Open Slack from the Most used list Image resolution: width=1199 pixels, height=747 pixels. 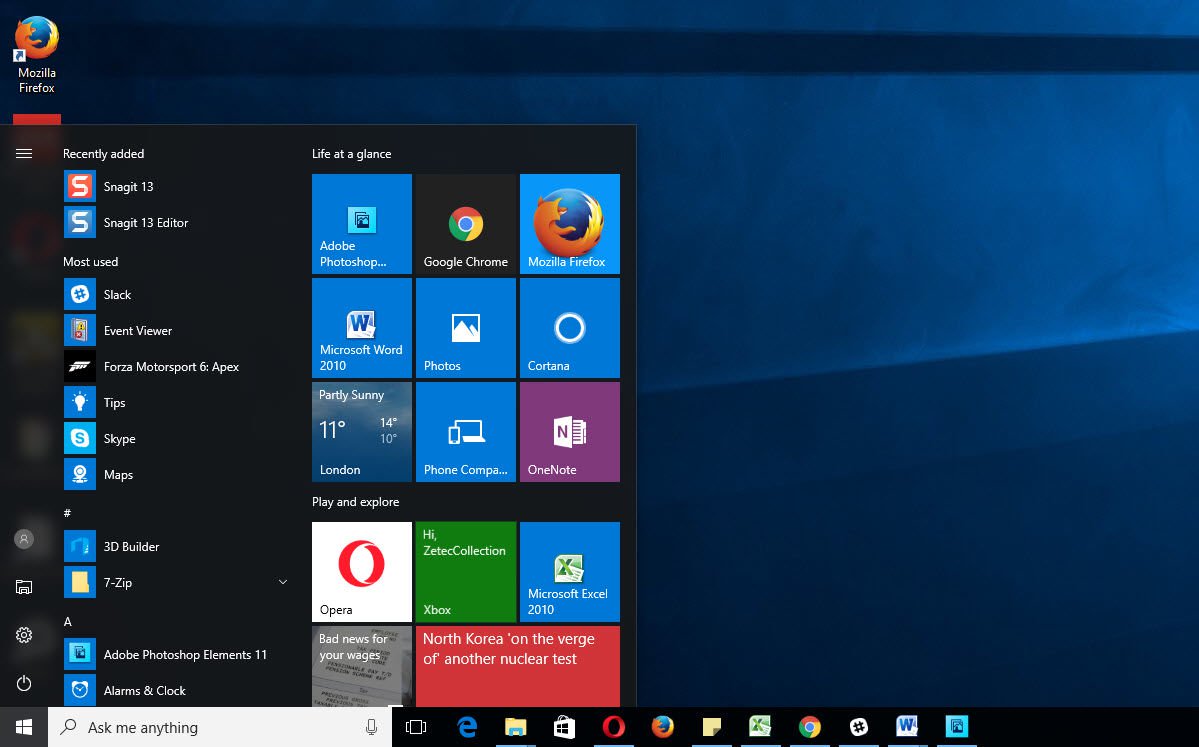117,295
